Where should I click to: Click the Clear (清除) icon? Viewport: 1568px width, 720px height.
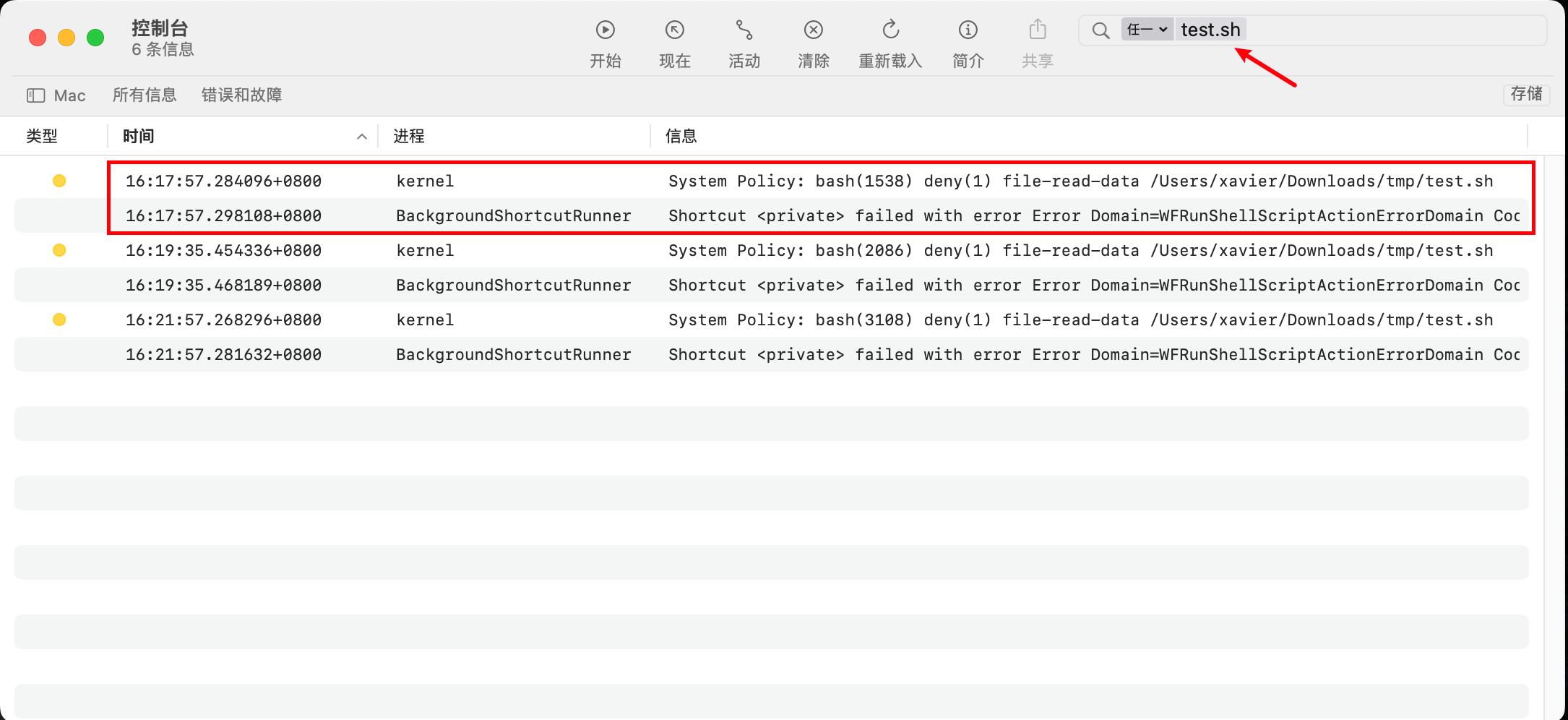coord(814,30)
